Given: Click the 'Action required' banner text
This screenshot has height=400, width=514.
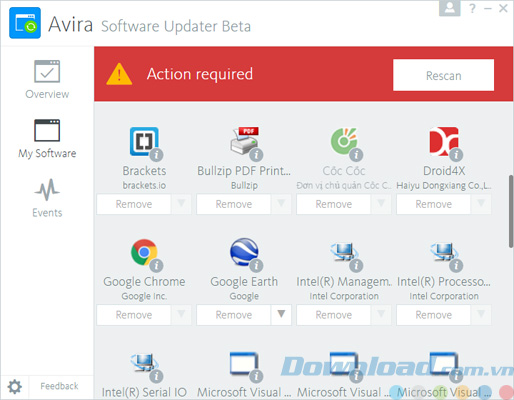Looking at the screenshot, I should click(200, 74).
